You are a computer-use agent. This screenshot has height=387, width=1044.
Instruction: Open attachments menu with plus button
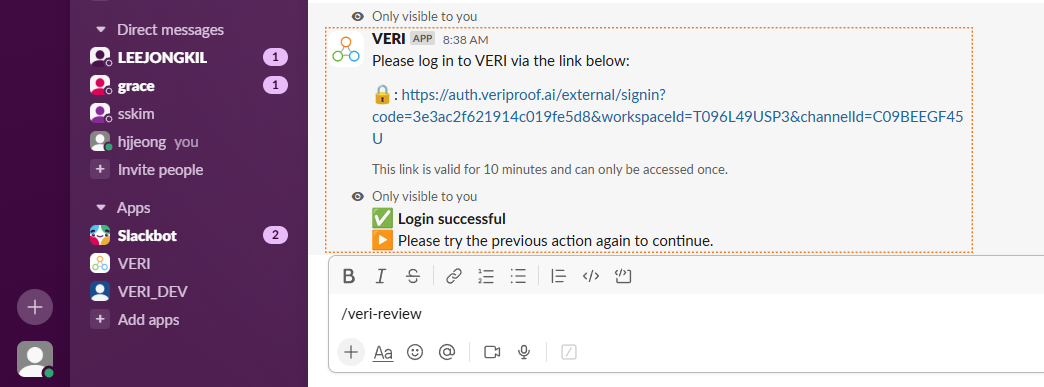351,352
